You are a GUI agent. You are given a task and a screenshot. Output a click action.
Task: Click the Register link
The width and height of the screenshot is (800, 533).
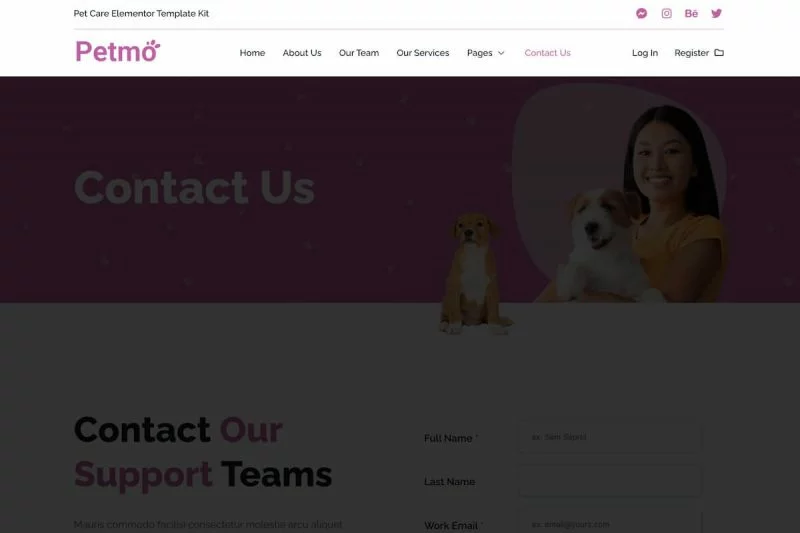point(691,53)
